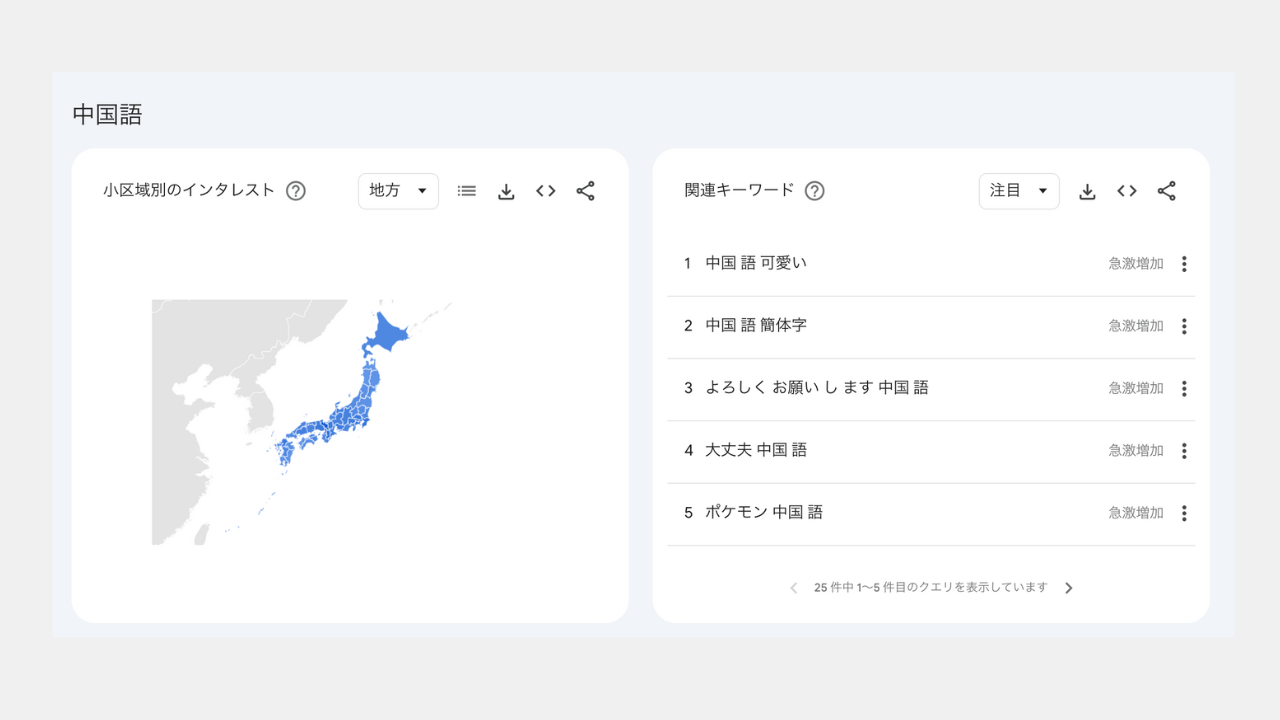Open more options for 大丈夫 中国 語
The image size is (1280, 720).
pos(1184,451)
